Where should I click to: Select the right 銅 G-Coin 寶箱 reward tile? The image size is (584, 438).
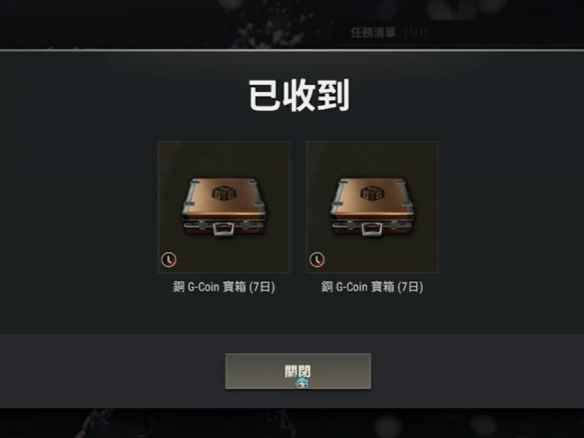(372, 207)
